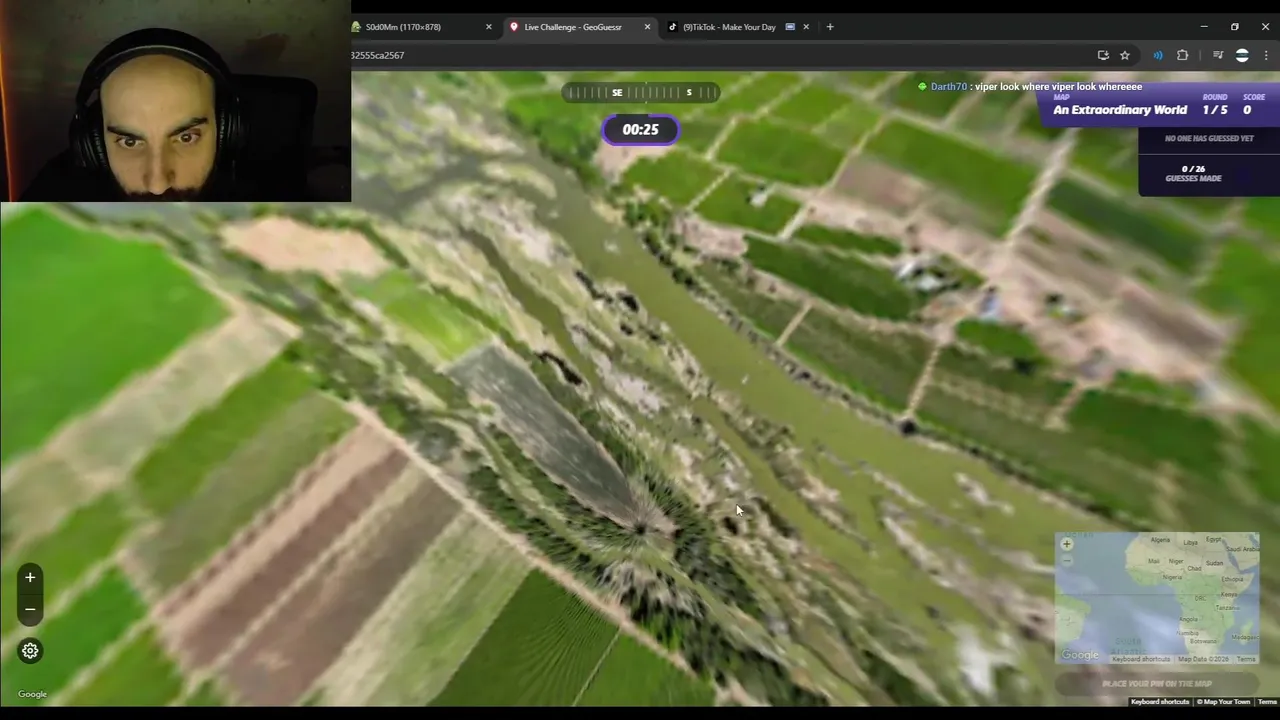Click the 00:25 countdown timer

(x=641, y=129)
